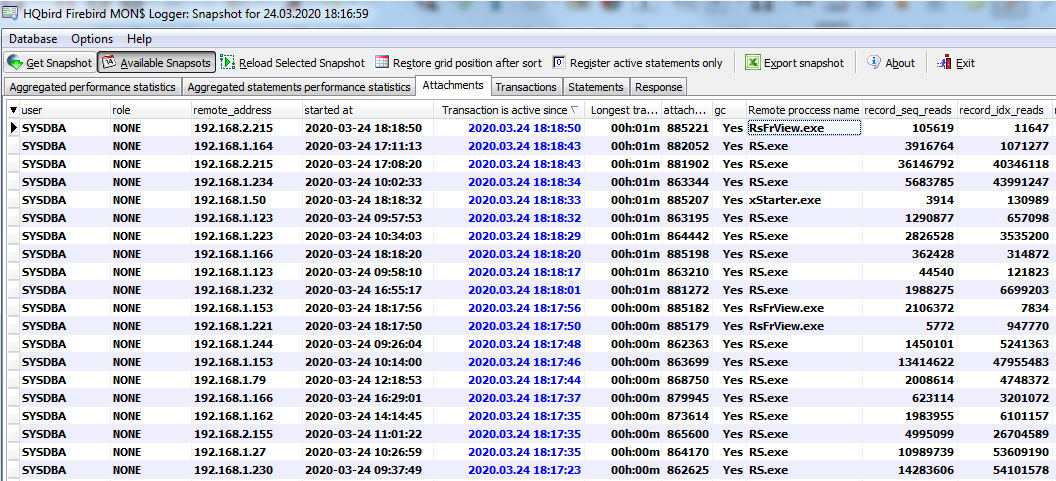Sort by Transaction is active since column
The height and width of the screenshot is (481, 1056).
[x=505, y=110]
